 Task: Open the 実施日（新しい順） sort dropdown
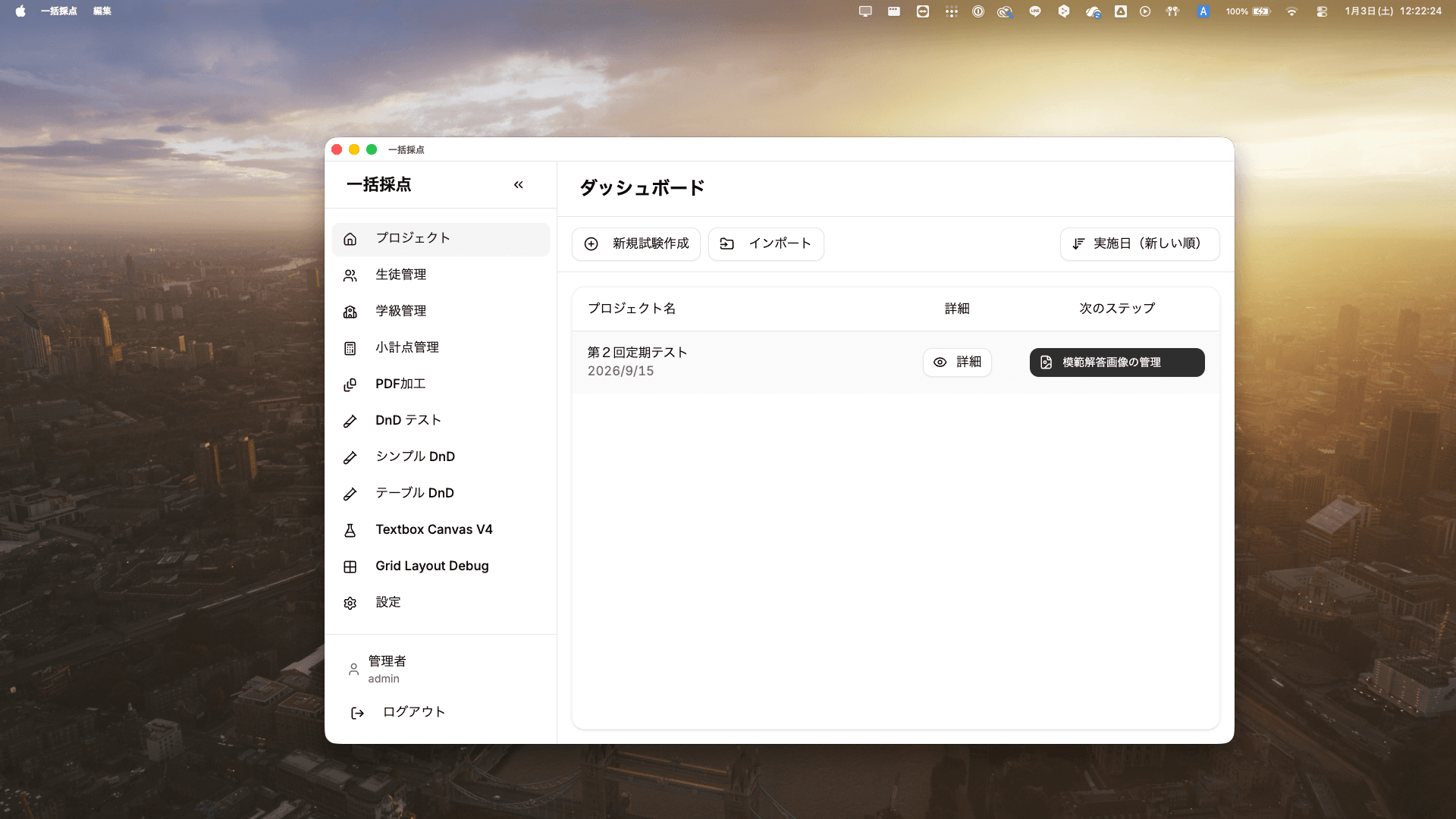pyautogui.click(x=1139, y=243)
